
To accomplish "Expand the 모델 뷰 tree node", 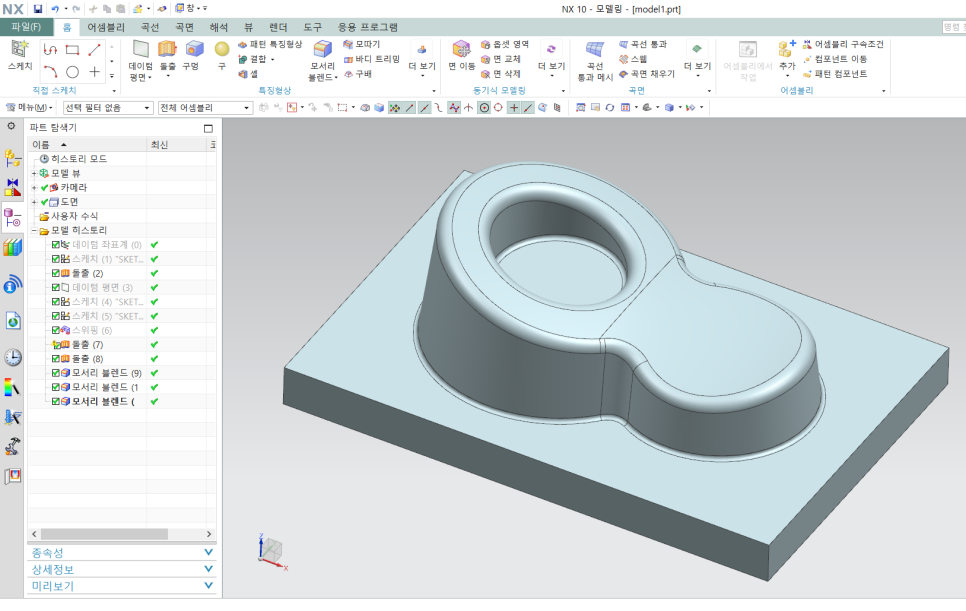I will (x=34, y=174).
